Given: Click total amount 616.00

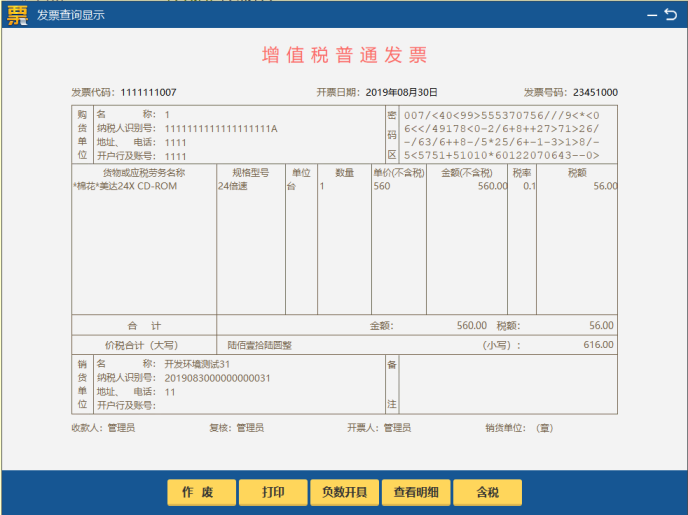Looking at the screenshot, I should (x=598, y=345).
